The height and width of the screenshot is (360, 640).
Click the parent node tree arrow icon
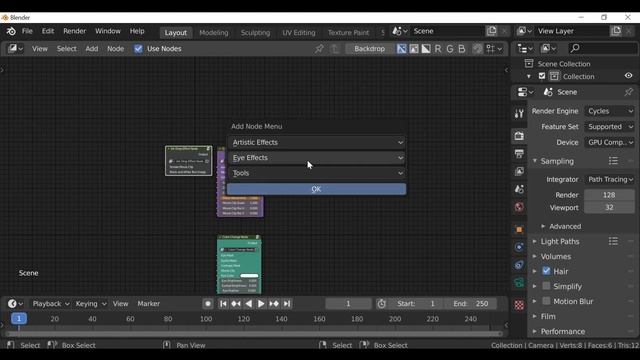[x=335, y=49]
